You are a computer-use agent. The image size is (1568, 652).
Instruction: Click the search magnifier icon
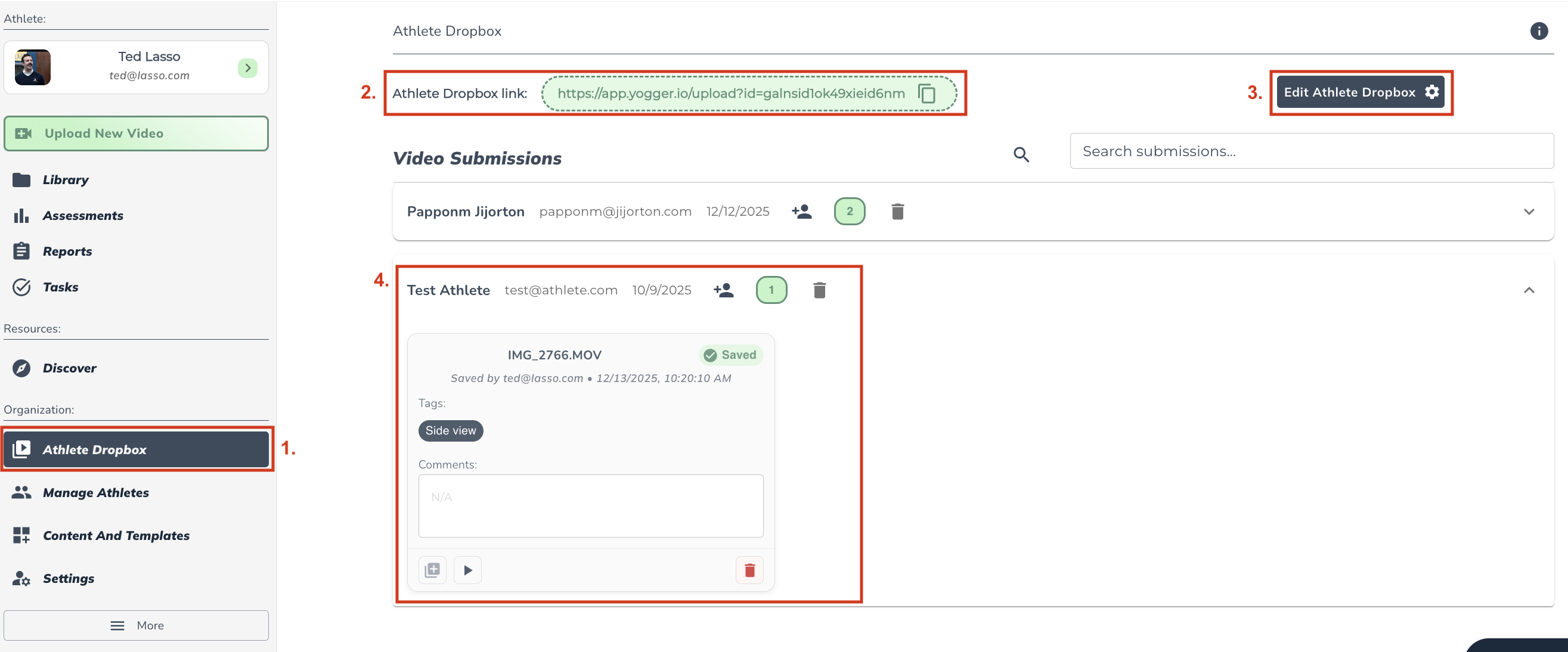tap(1021, 154)
